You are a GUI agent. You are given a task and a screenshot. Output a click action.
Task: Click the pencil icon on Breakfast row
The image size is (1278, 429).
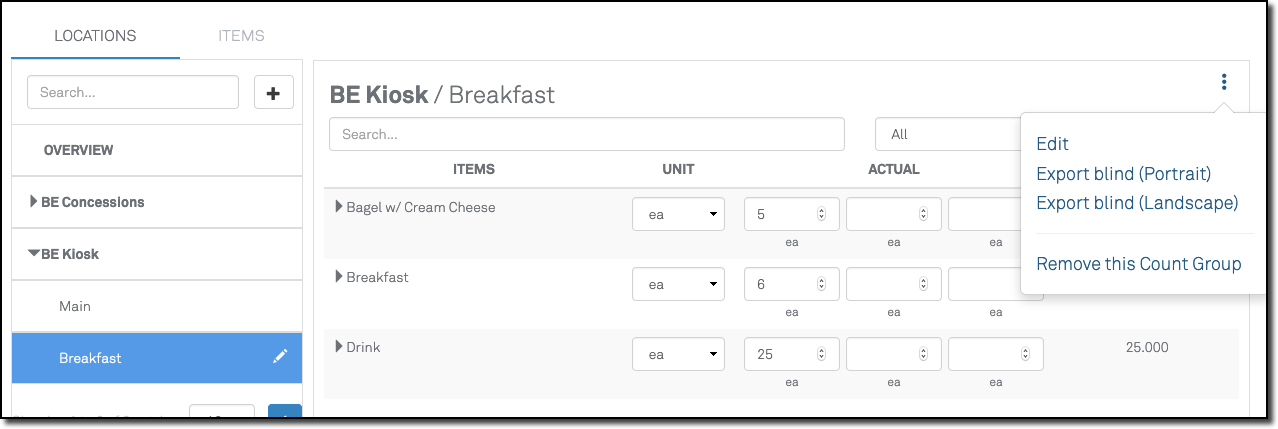click(280, 357)
